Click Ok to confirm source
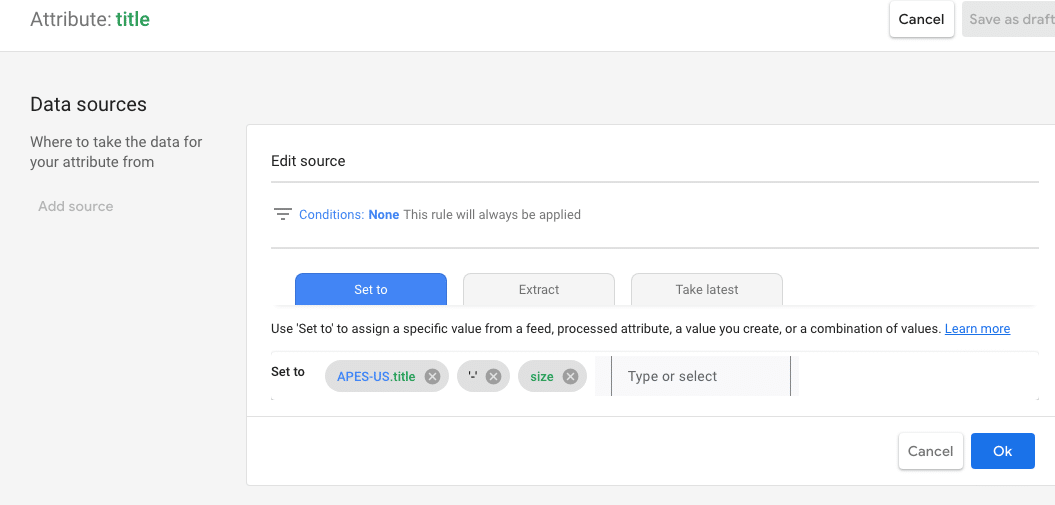Screen dimensions: 1055x505 pos(1003,451)
